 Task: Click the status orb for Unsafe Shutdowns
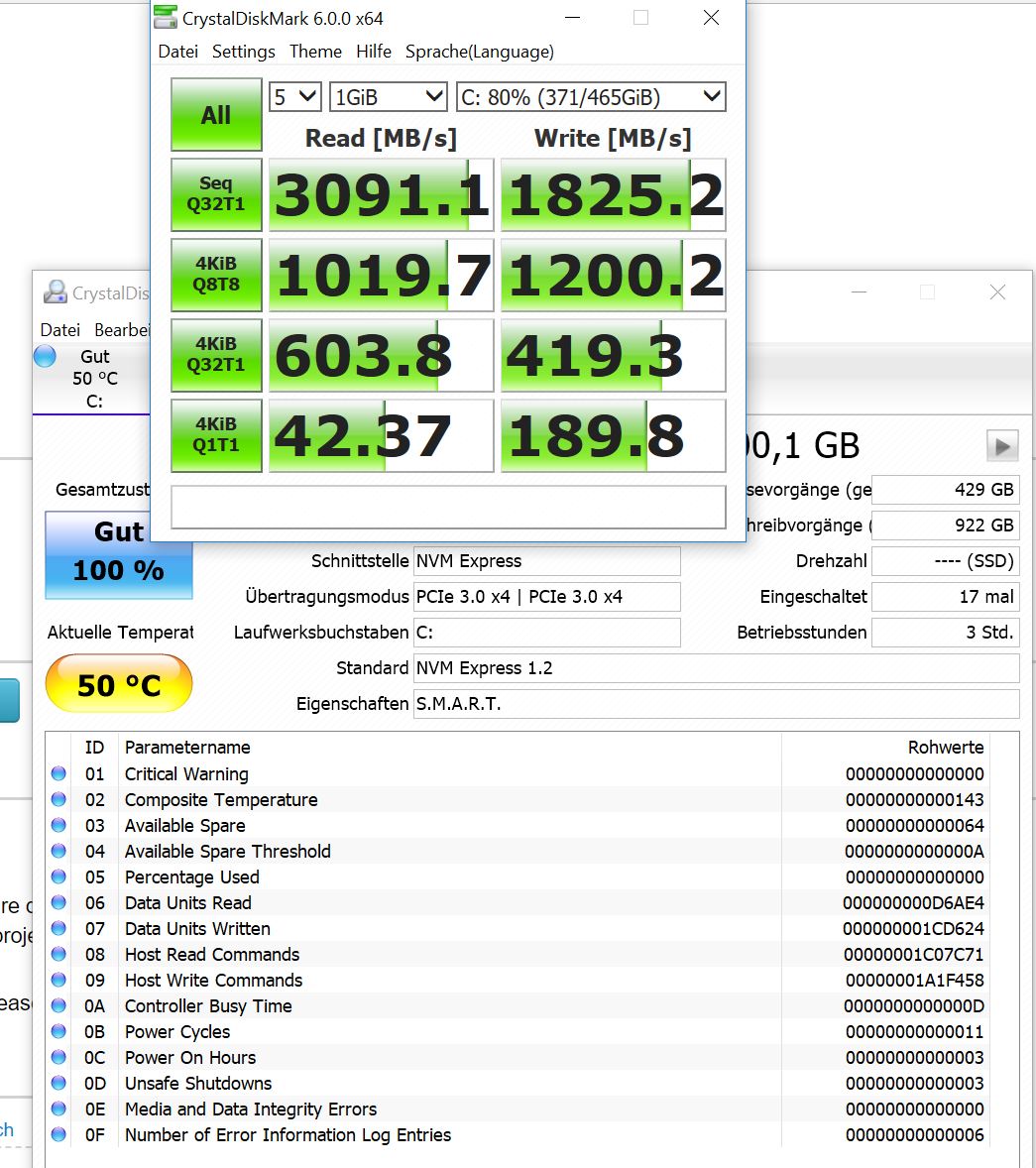coord(58,1083)
